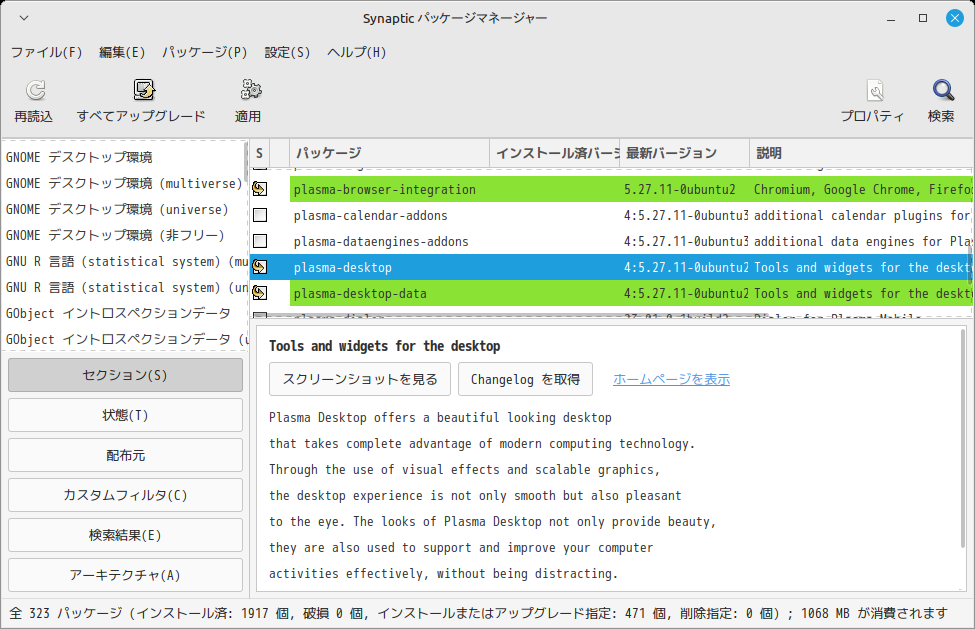The height and width of the screenshot is (629, 975).
Task: Click the Upgrade All (すべてアップグレード) icon
Action: pos(141,92)
